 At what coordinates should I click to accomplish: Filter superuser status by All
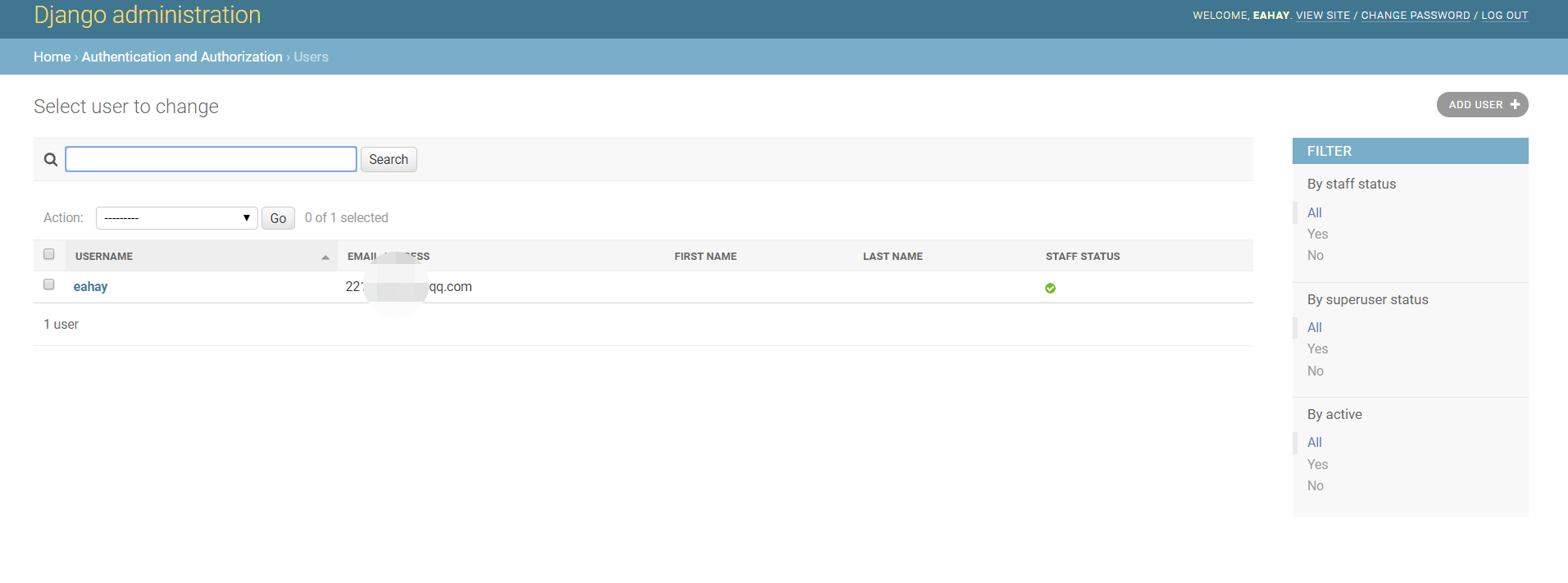click(x=1315, y=327)
